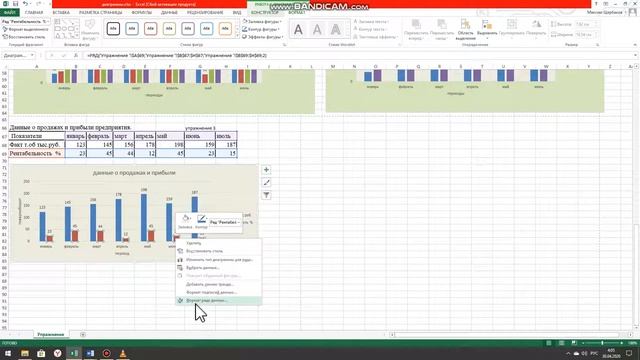Select the Упражнение sheet tab
This screenshot has height=360, width=640.
point(51,335)
